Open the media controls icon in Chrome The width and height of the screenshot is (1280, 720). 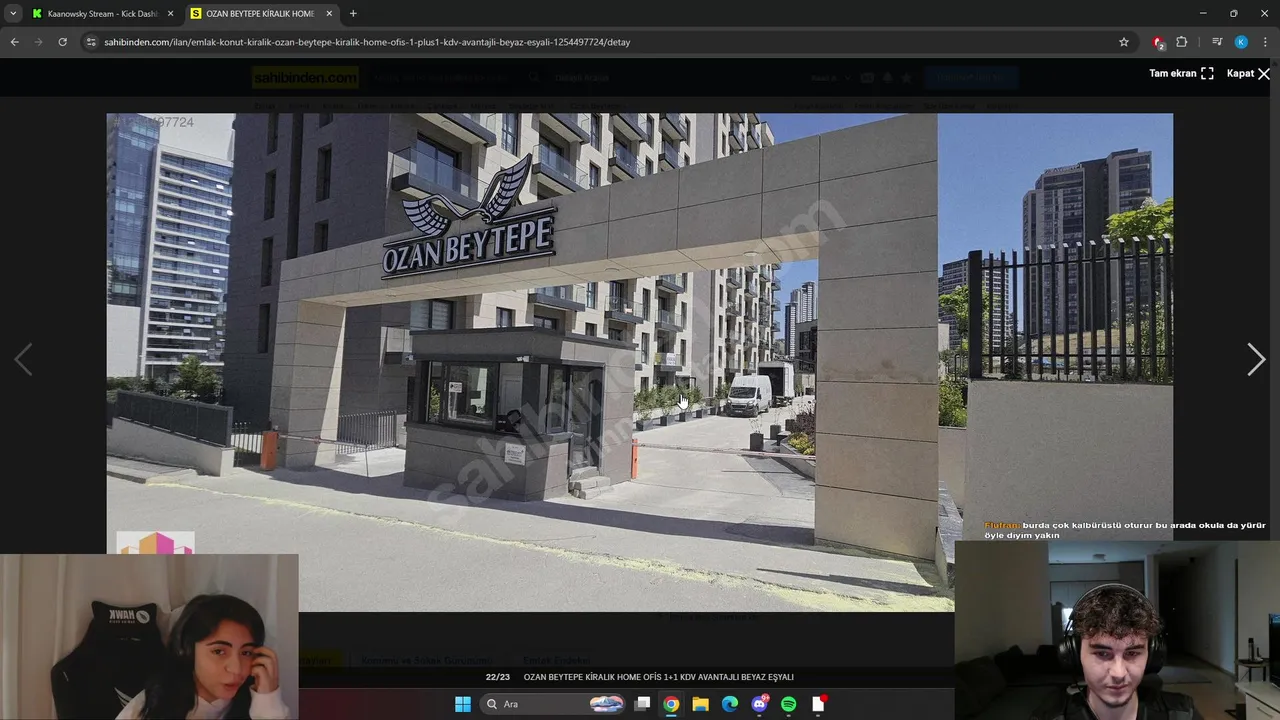click(x=1216, y=42)
